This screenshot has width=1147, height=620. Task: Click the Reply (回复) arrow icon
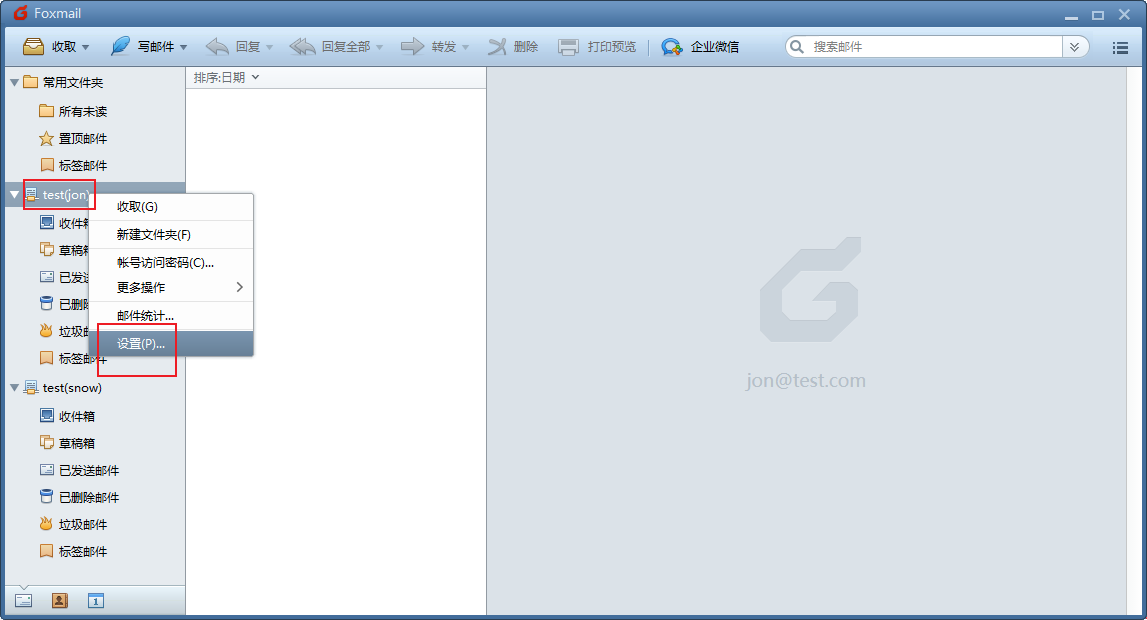[217, 47]
